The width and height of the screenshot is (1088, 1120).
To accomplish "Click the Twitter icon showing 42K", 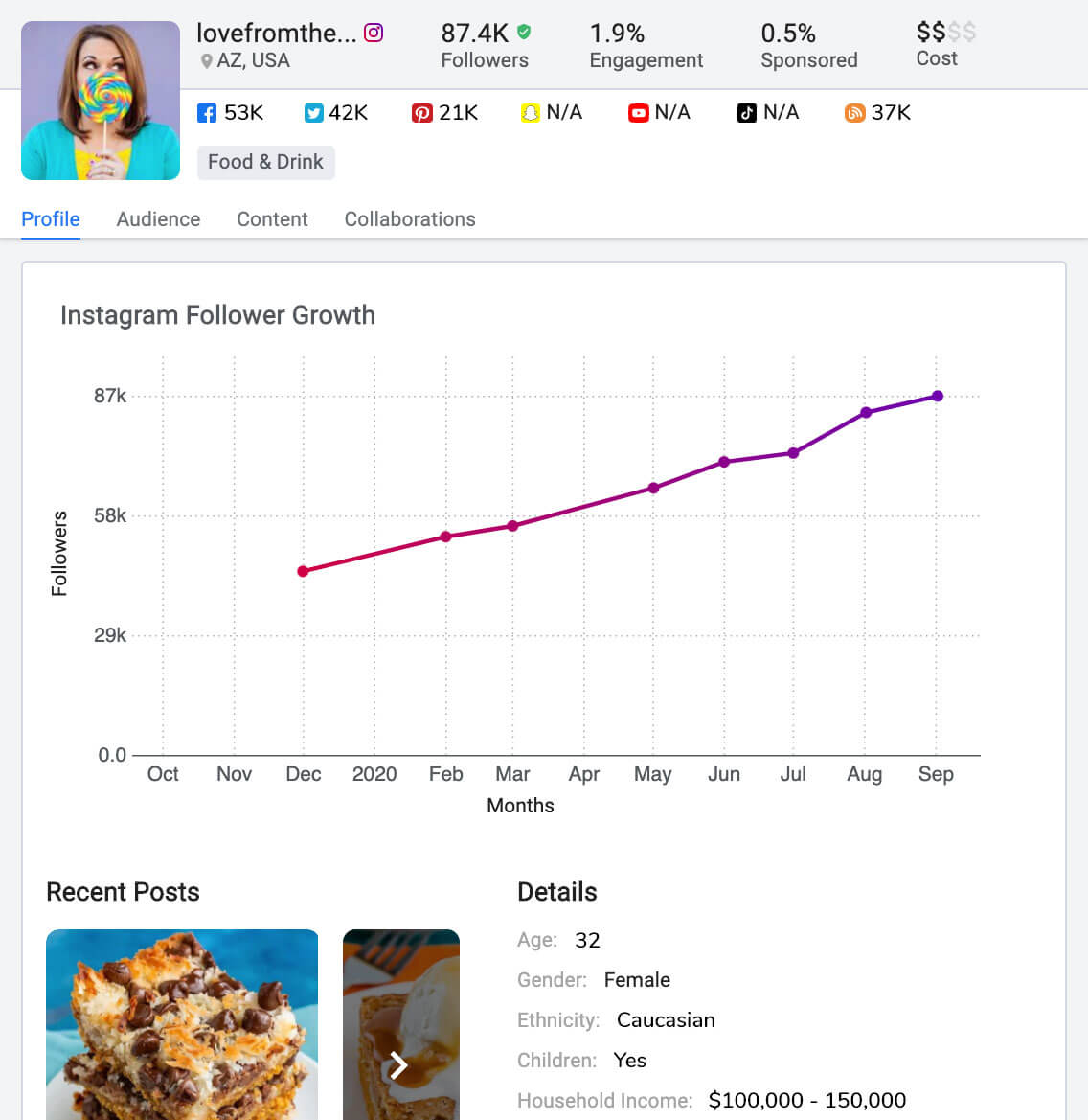I will (x=313, y=113).
